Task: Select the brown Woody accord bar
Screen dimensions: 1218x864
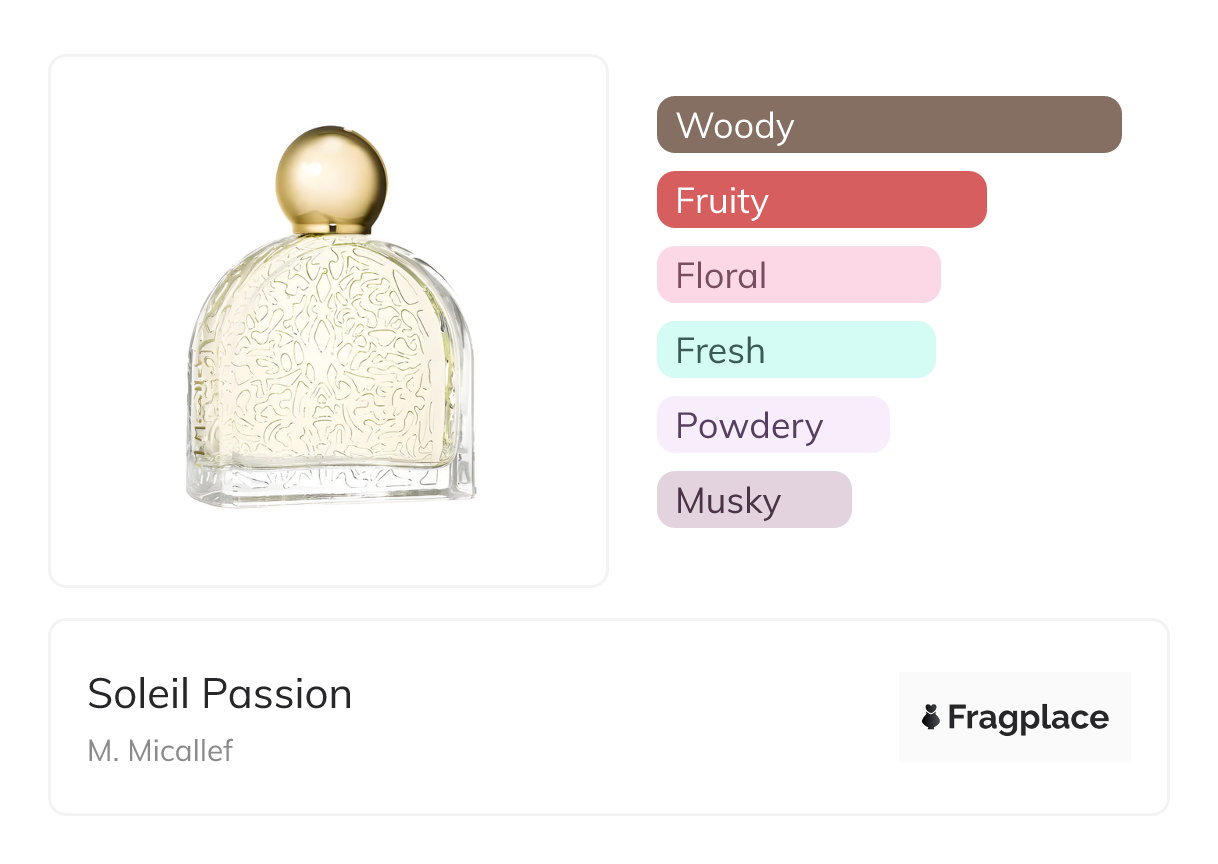Action: point(888,125)
